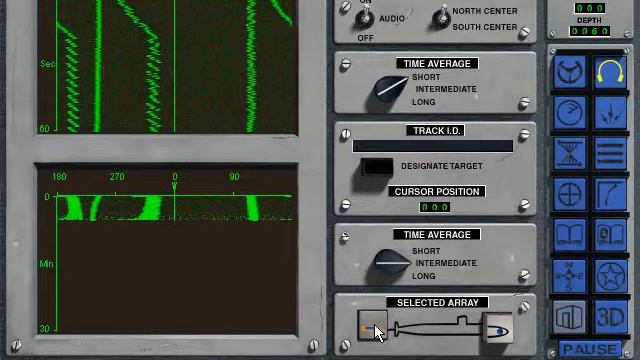Set upper time average to SHORT
Screen dimensions: 640x360
(426, 77)
